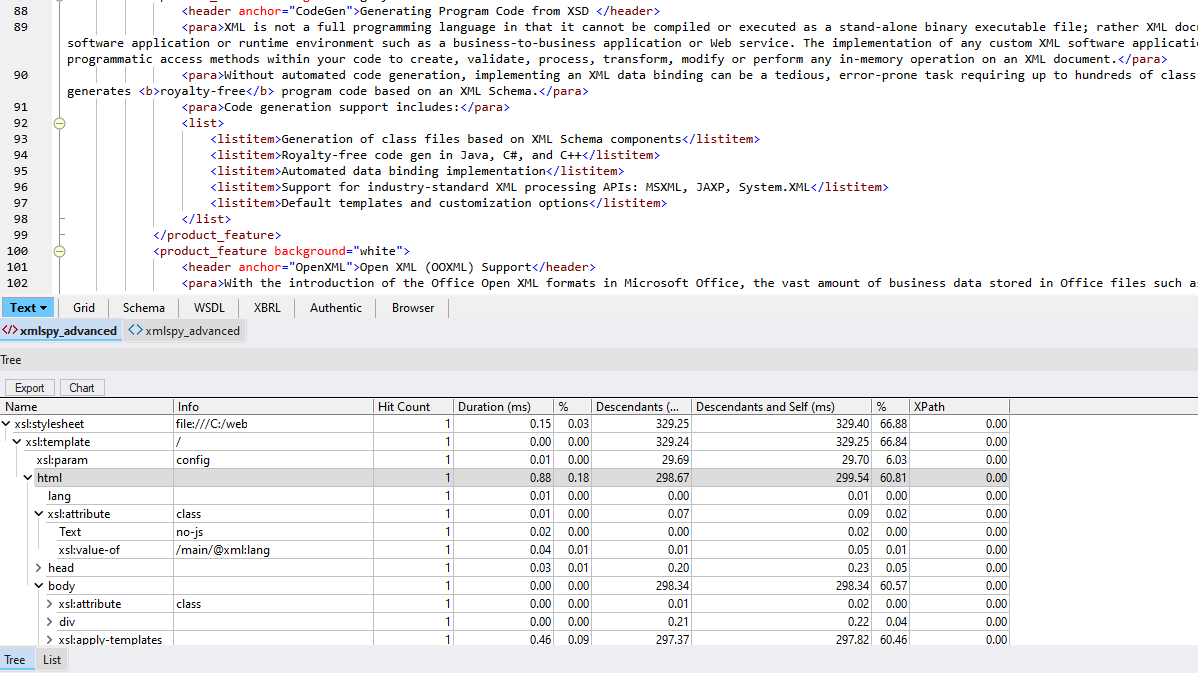Click the Export button

[x=29, y=387]
